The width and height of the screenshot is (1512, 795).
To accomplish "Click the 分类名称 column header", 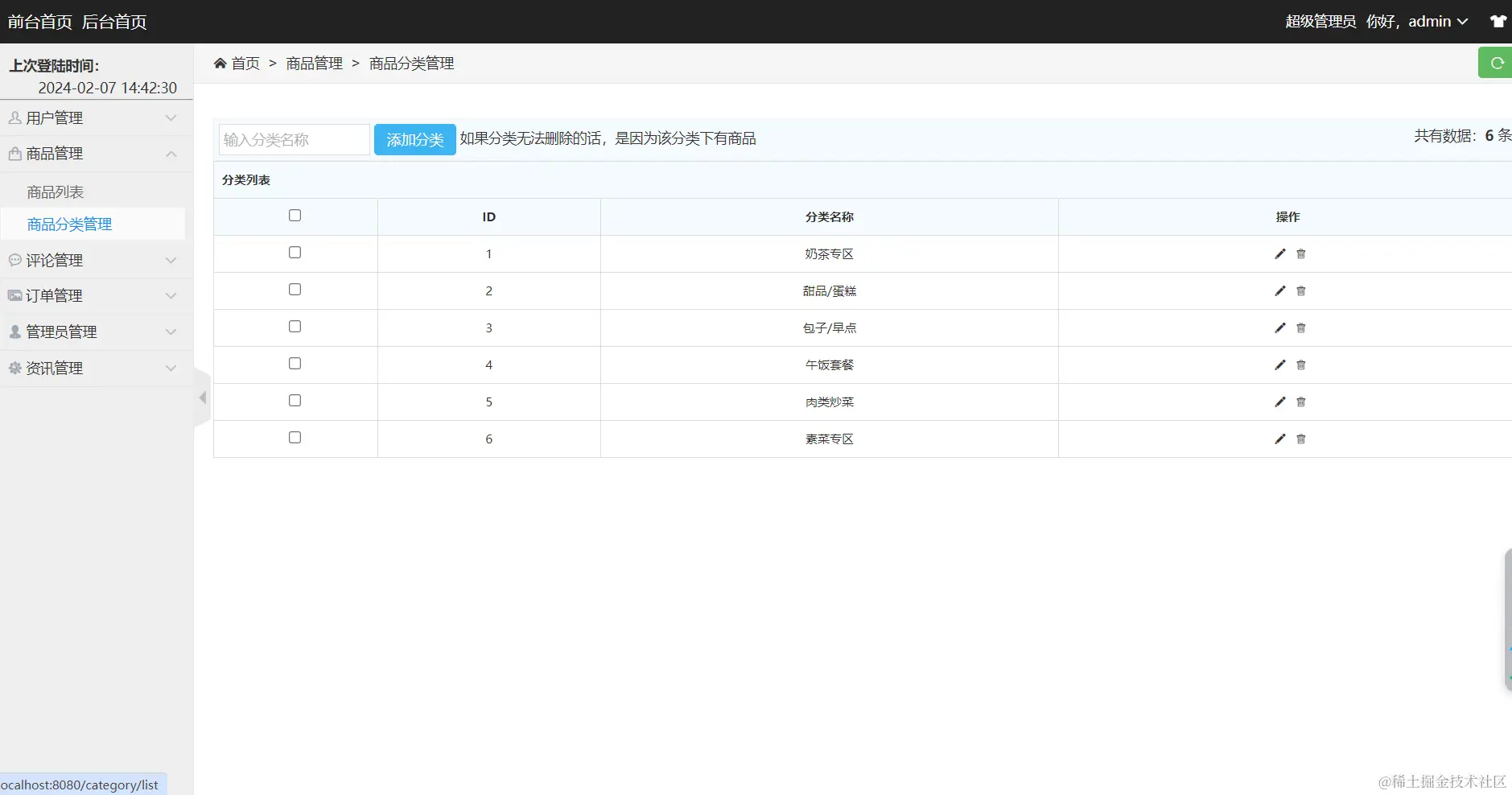I will (x=830, y=217).
